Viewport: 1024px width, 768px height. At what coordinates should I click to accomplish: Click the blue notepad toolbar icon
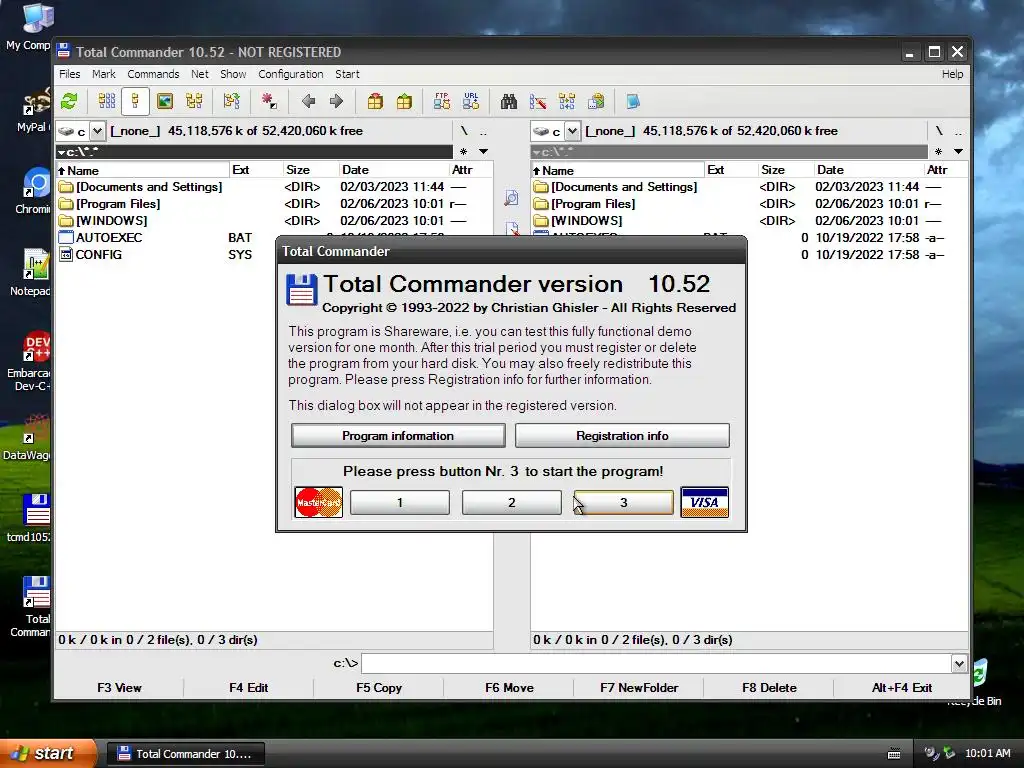click(x=633, y=101)
